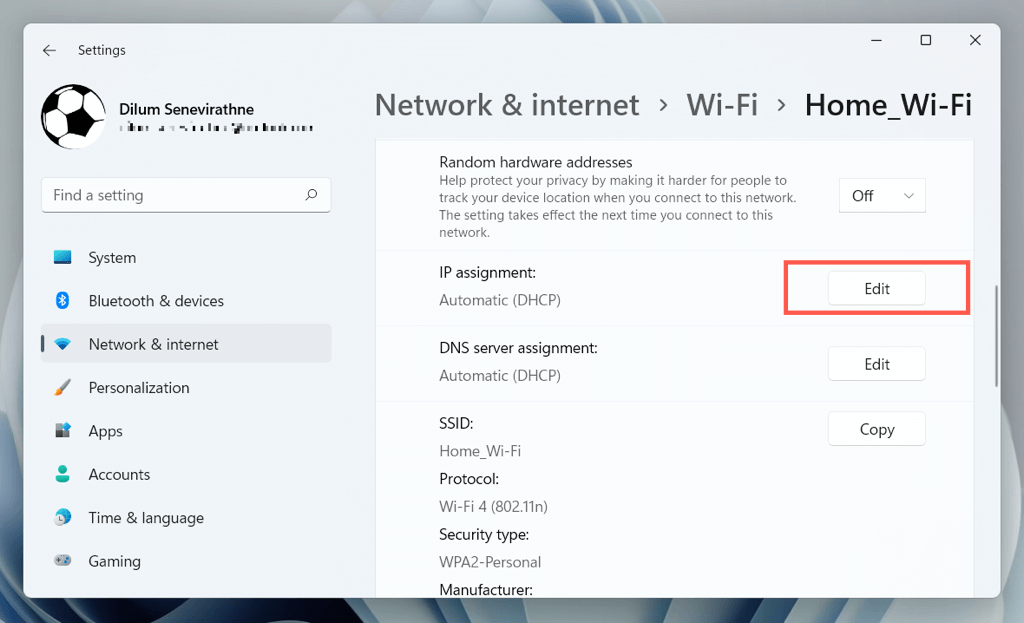Click the back arrow icon

tap(49, 50)
